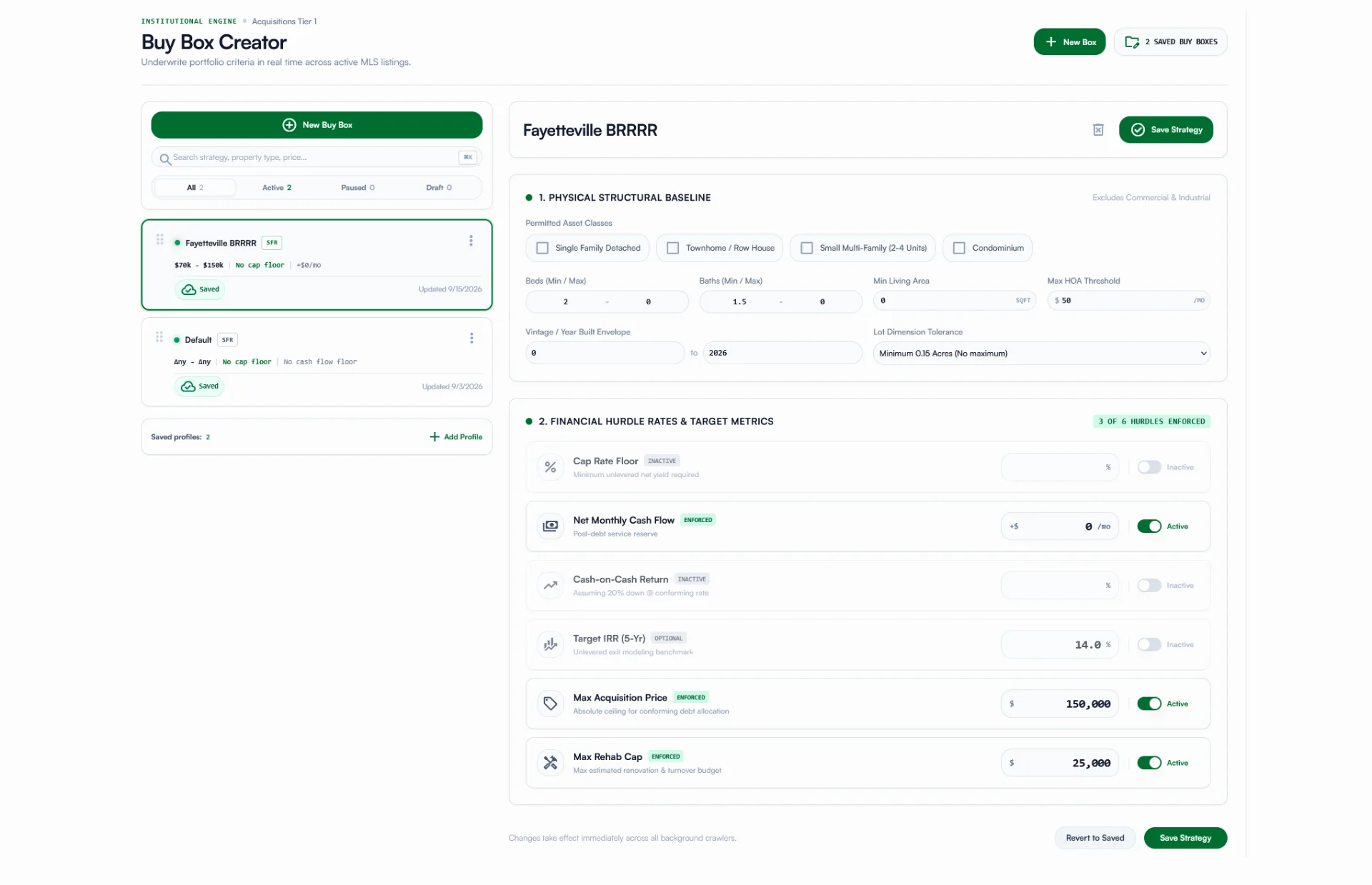Click the keyboard shortcut badge in search box
Viewport: 1372px width, 885px height.
click(x=468, y=157)
